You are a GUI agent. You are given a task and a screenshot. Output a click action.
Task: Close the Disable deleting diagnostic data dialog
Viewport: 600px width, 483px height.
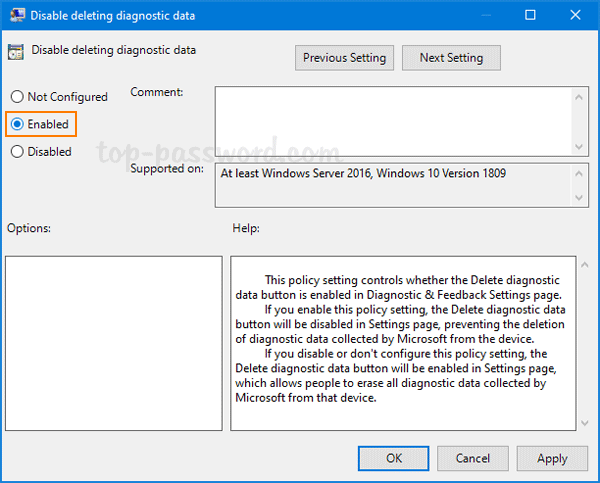coord(575,15)
